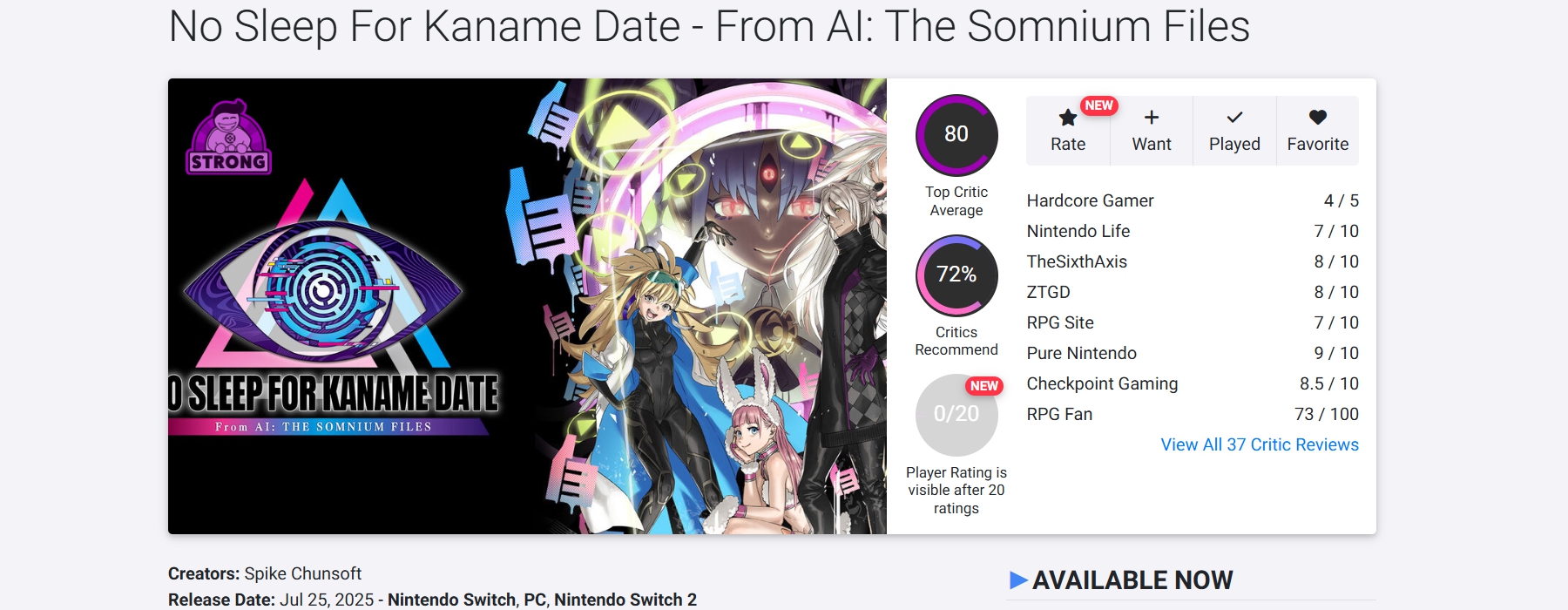Click the Rate star icon
This screenshot has width=1568, height=610.
(x=1067, y=119)
